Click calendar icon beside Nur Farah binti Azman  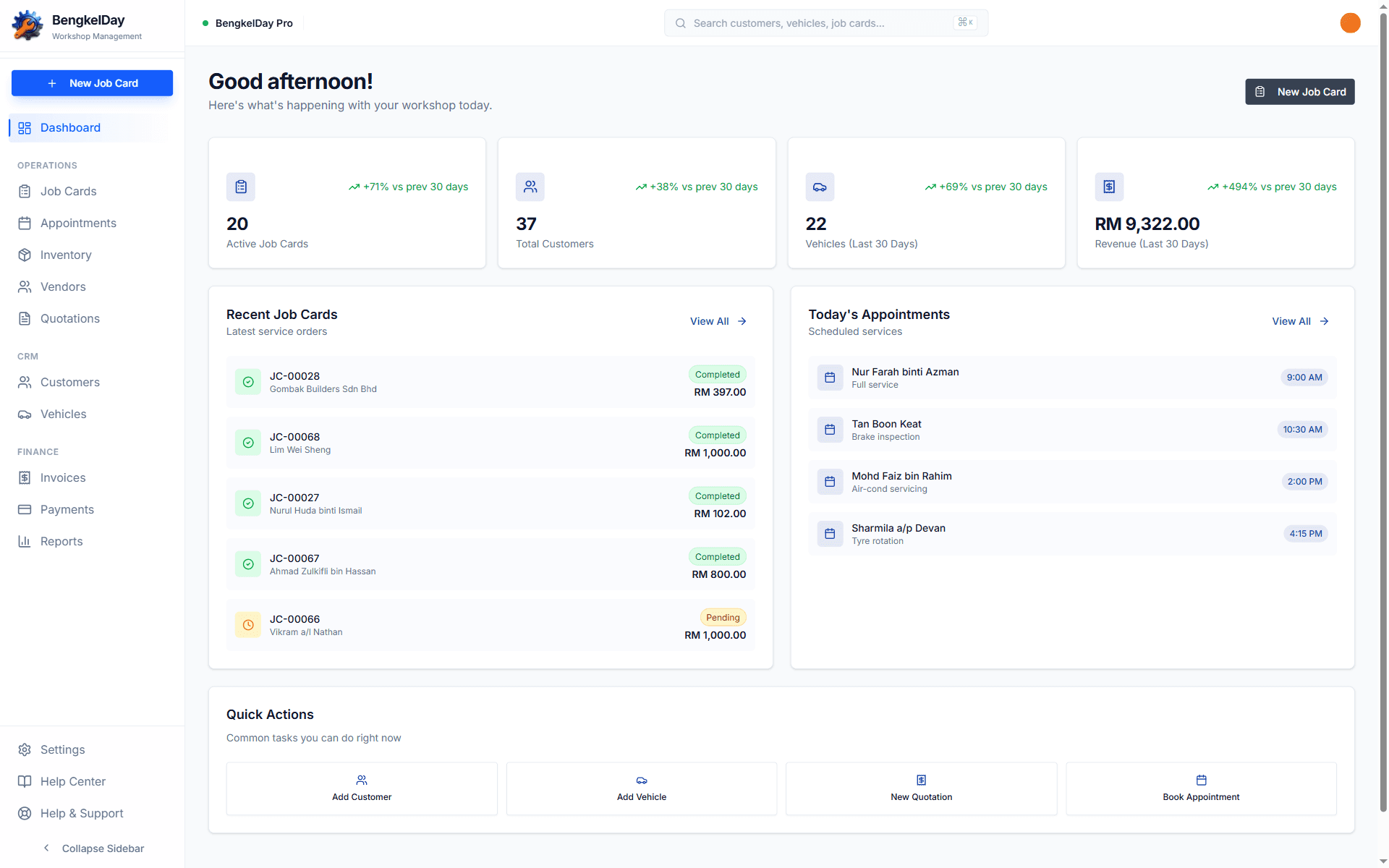click(830, 378)
